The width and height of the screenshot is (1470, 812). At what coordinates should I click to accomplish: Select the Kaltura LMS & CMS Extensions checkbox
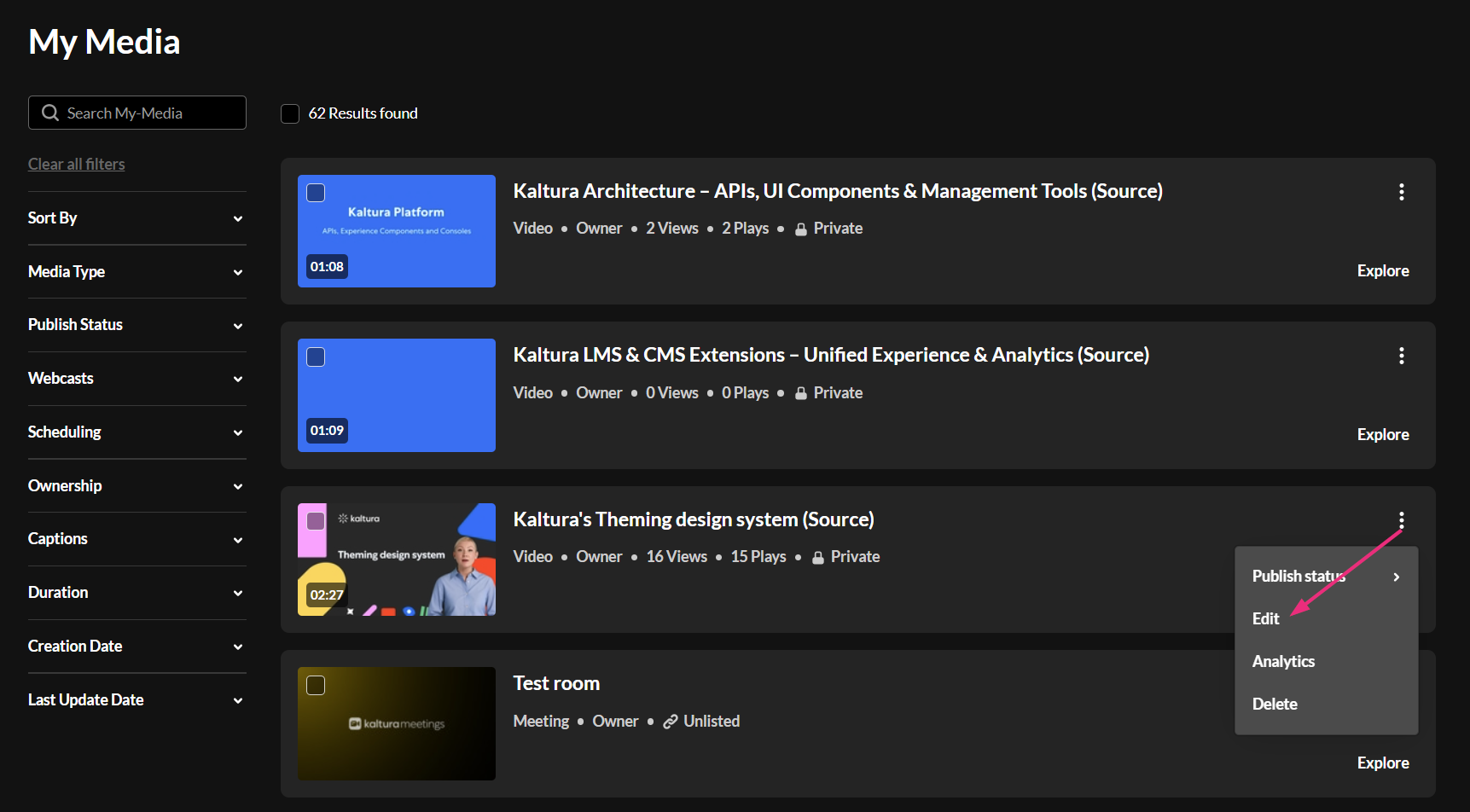pos(316,357)
